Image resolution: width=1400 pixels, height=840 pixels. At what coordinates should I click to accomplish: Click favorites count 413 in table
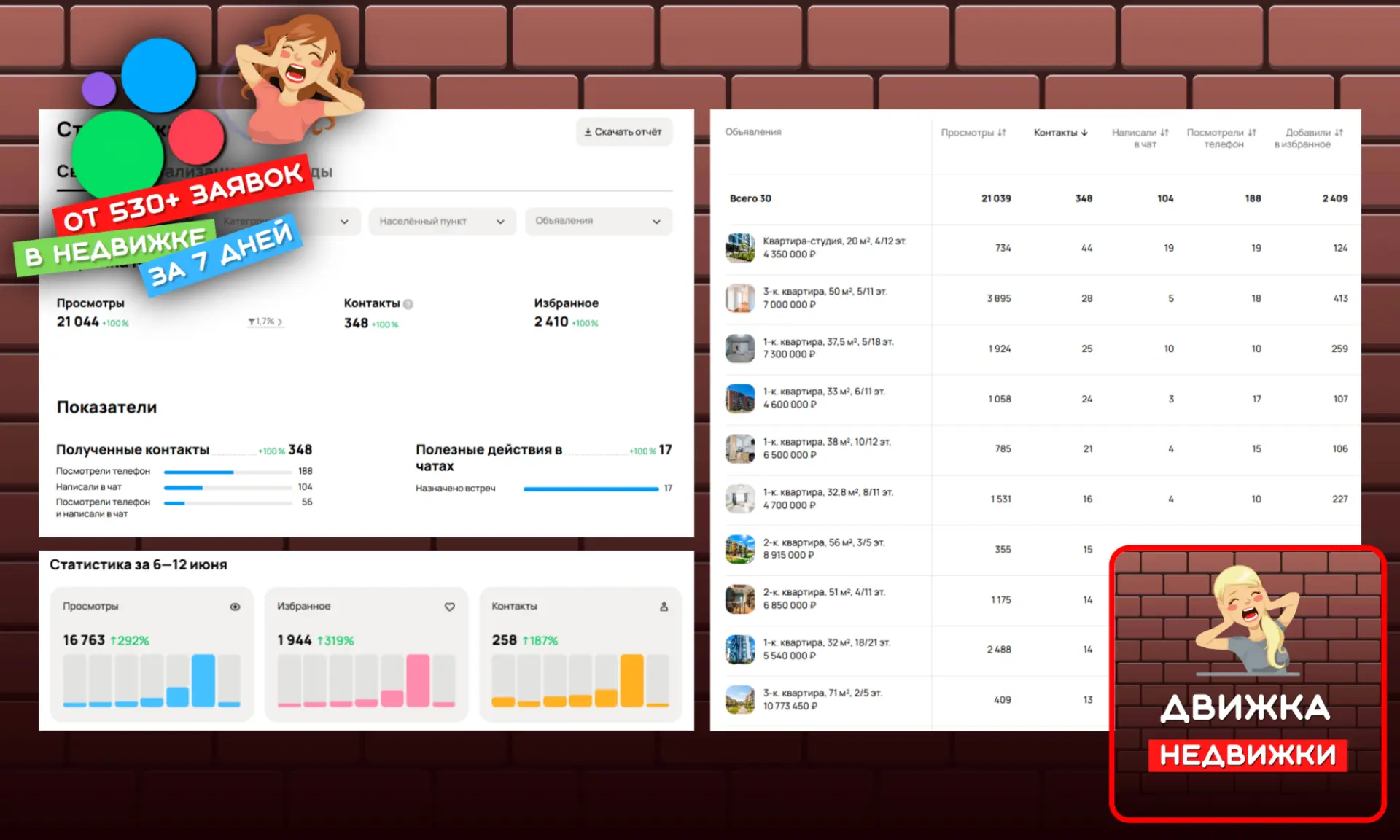1340,298
